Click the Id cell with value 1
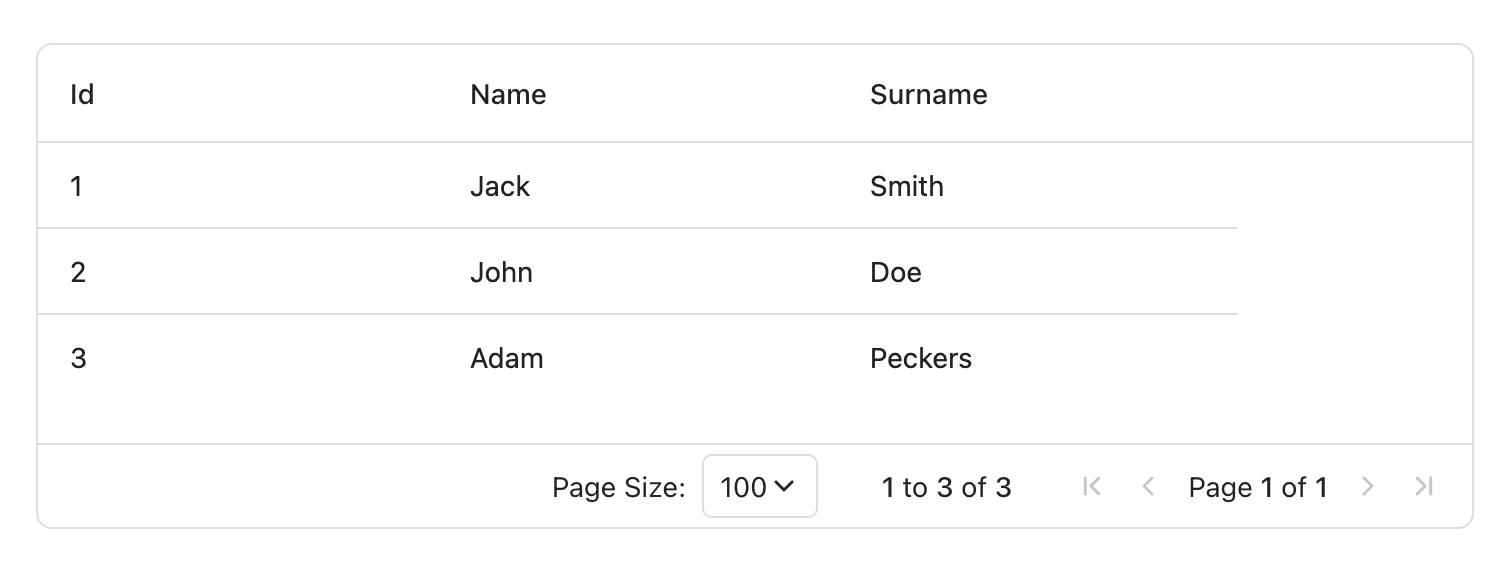Screen dimensions: 1506x566 click(x=238, y=186)
